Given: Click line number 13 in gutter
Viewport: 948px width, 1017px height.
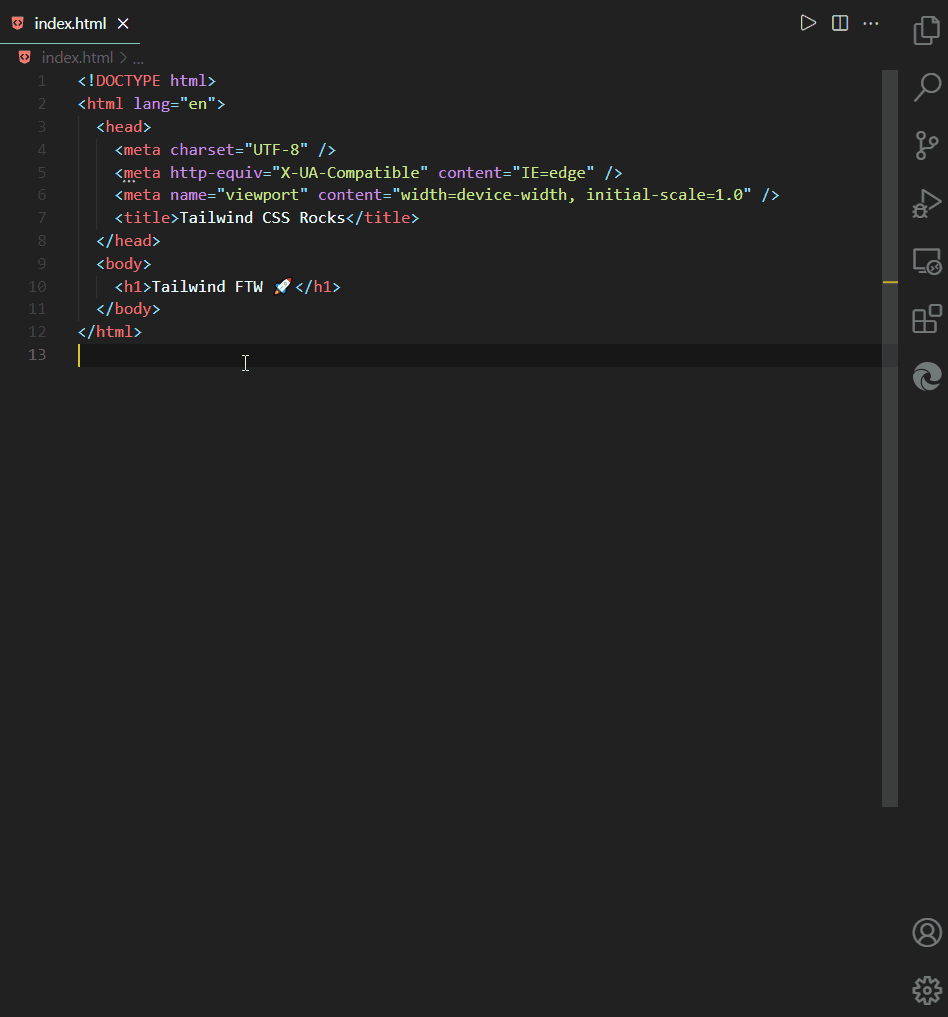Looking at the screenshot, I should (x=37, y=355).
